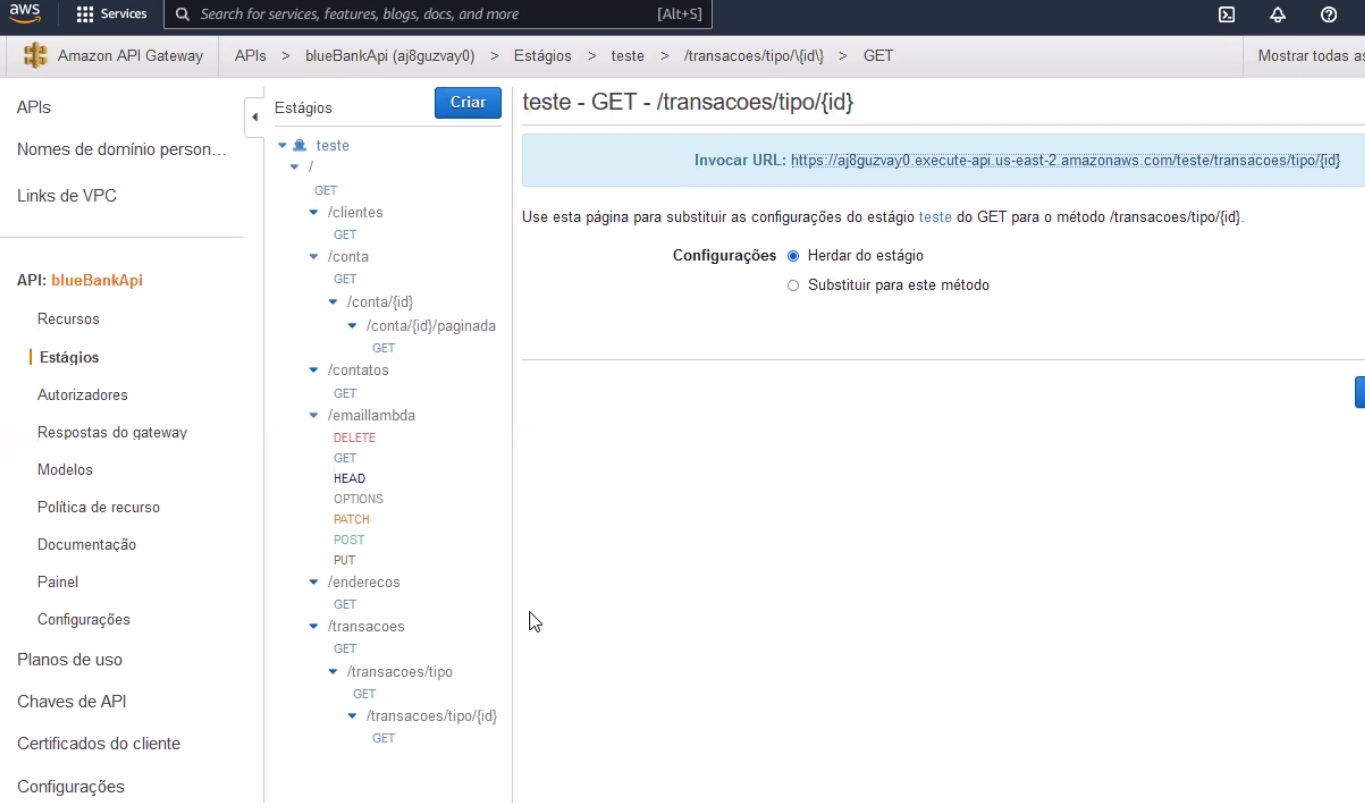
Task: Go to Recursos section
Action: click(68, 319)
